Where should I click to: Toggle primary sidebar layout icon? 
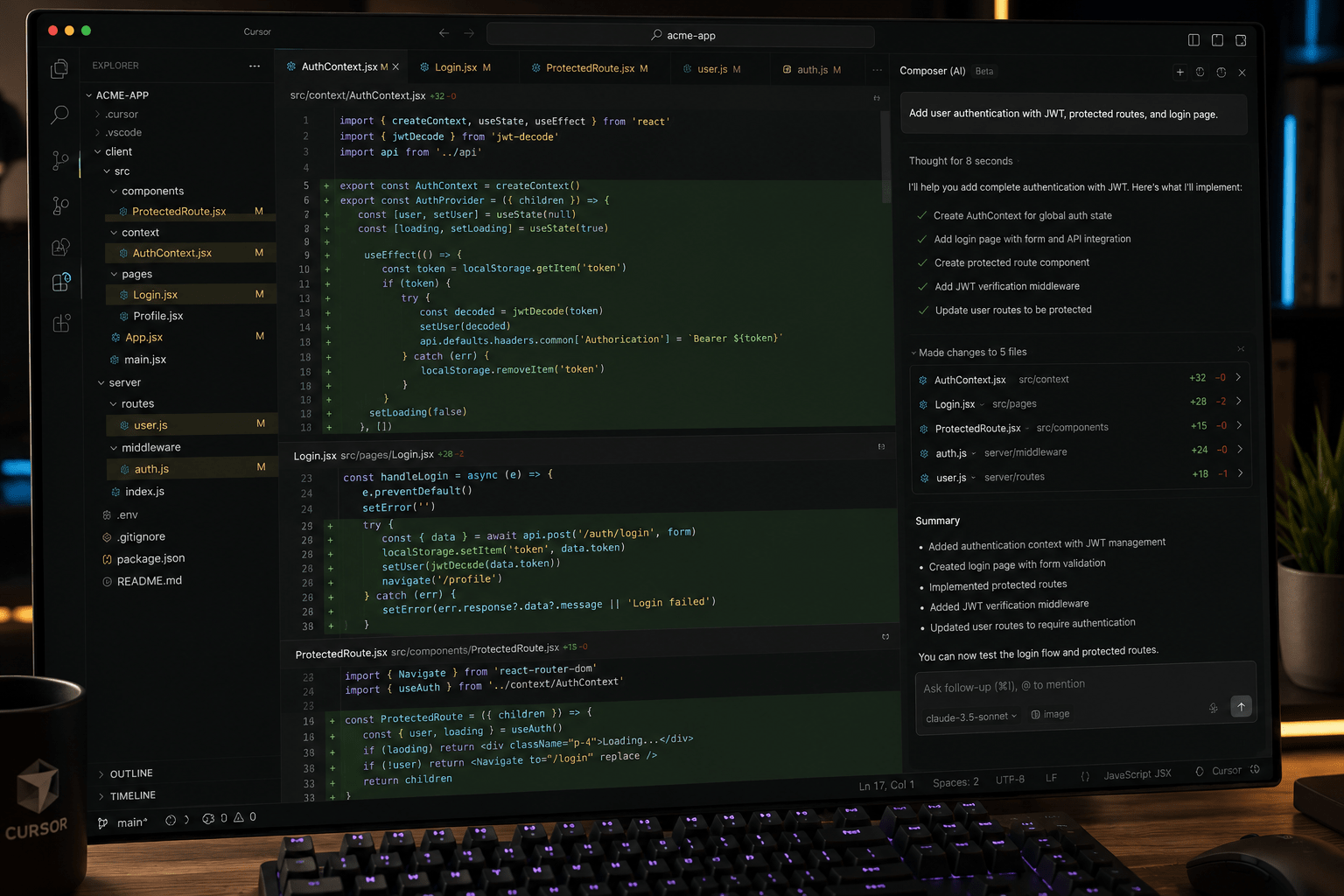click(1193, 39)
